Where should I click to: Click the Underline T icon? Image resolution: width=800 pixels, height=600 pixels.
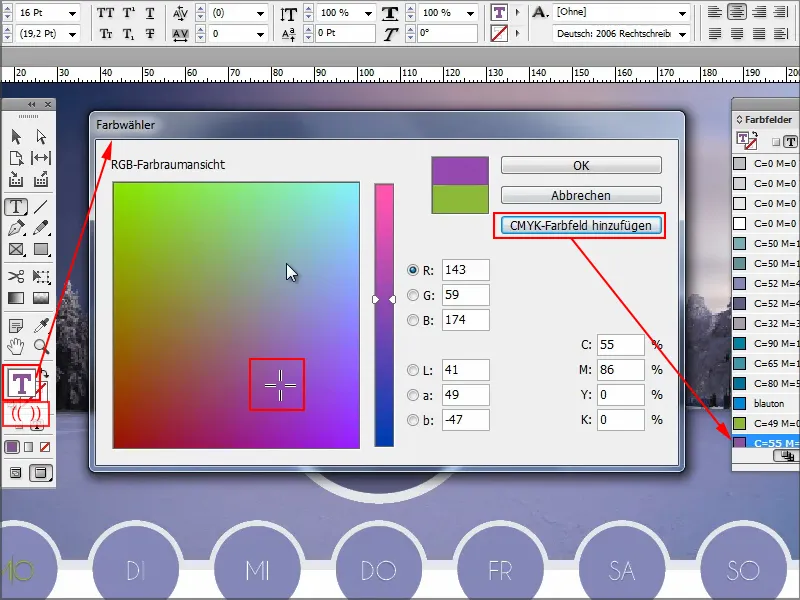click(150, 13)
